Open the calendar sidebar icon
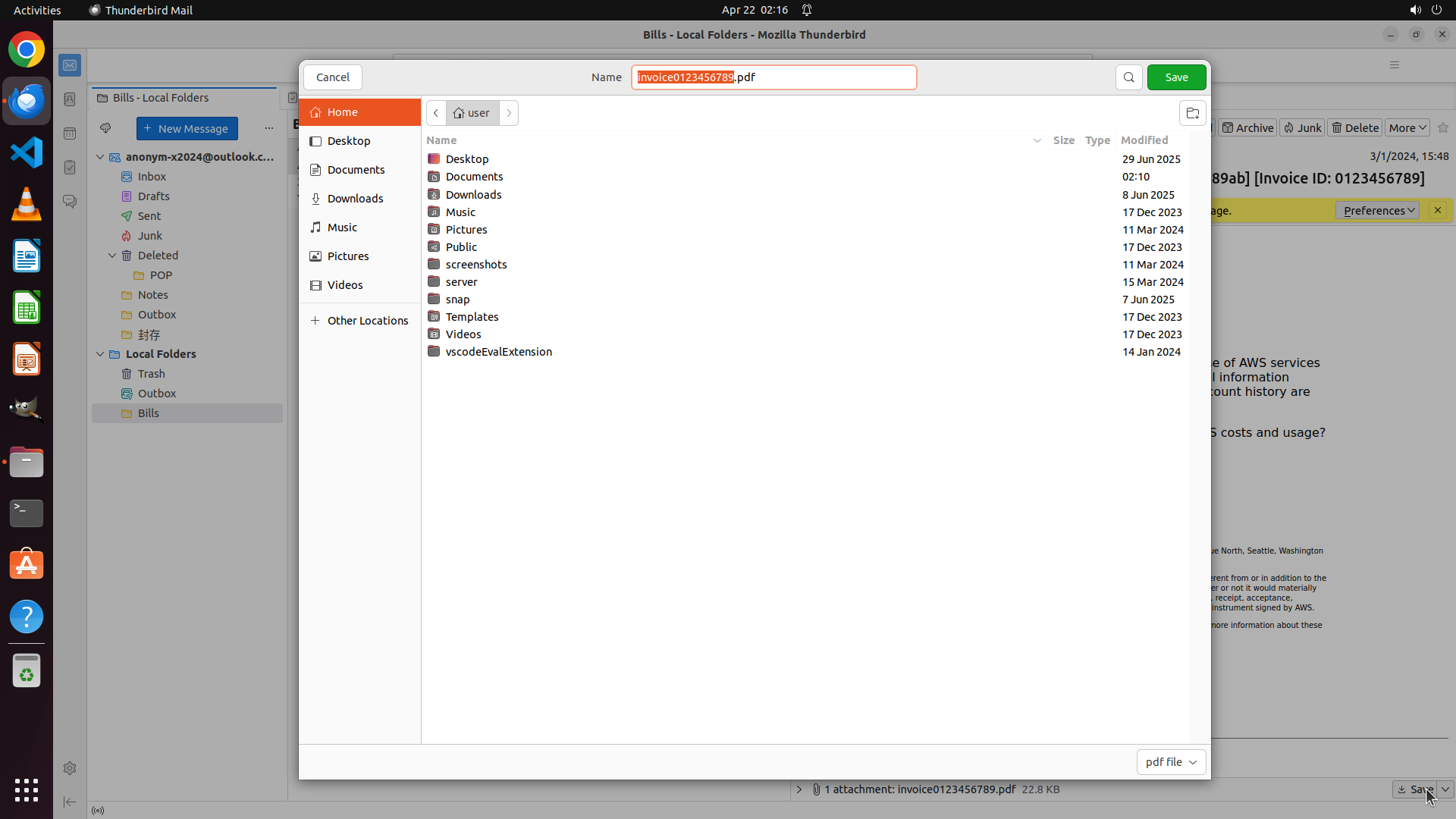Screen dimensions: 1456x819 click(70, 133)
